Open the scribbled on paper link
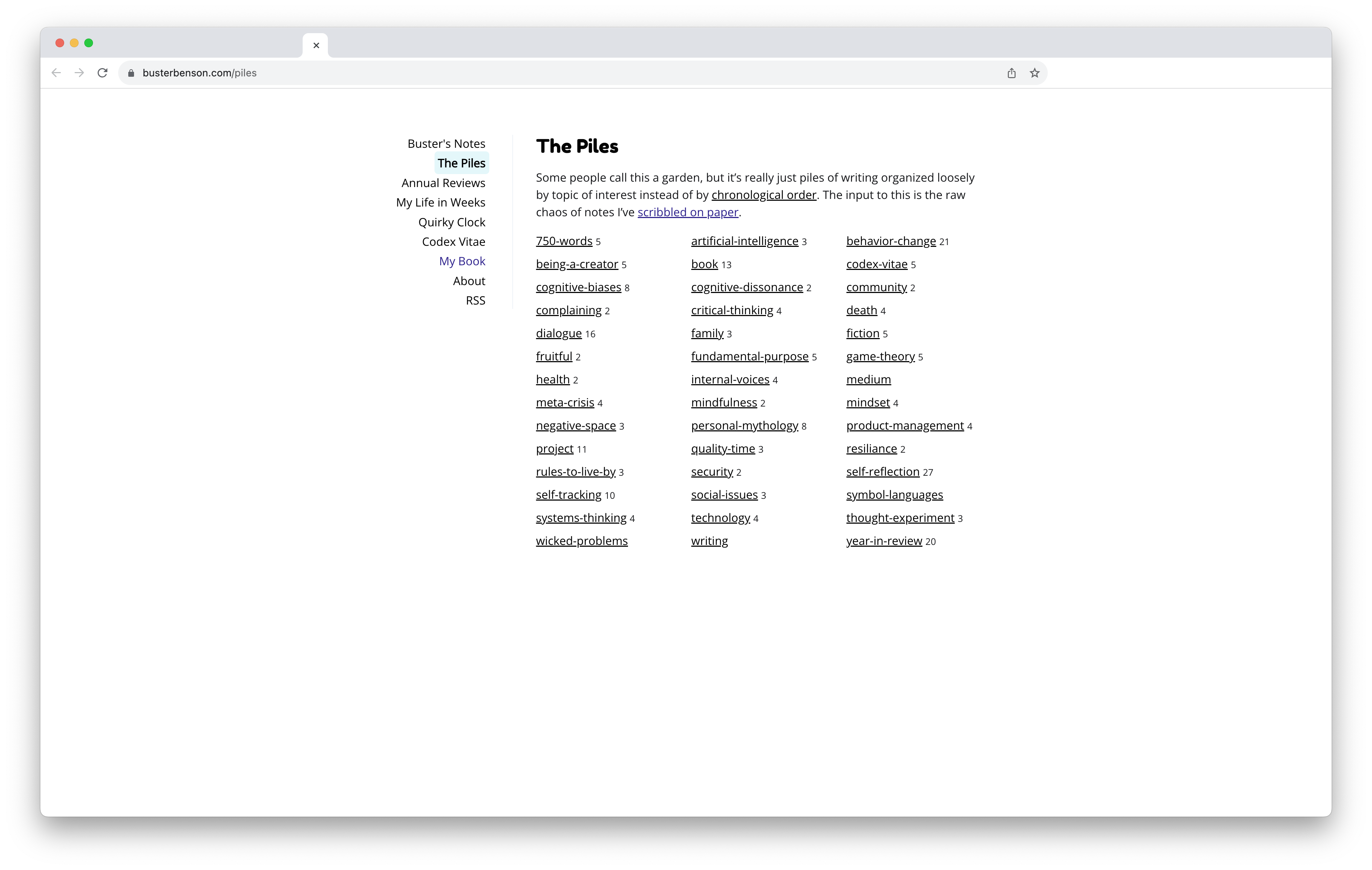Image resolution: width=1372 pixels, height=870 pixels. [688, 212]
